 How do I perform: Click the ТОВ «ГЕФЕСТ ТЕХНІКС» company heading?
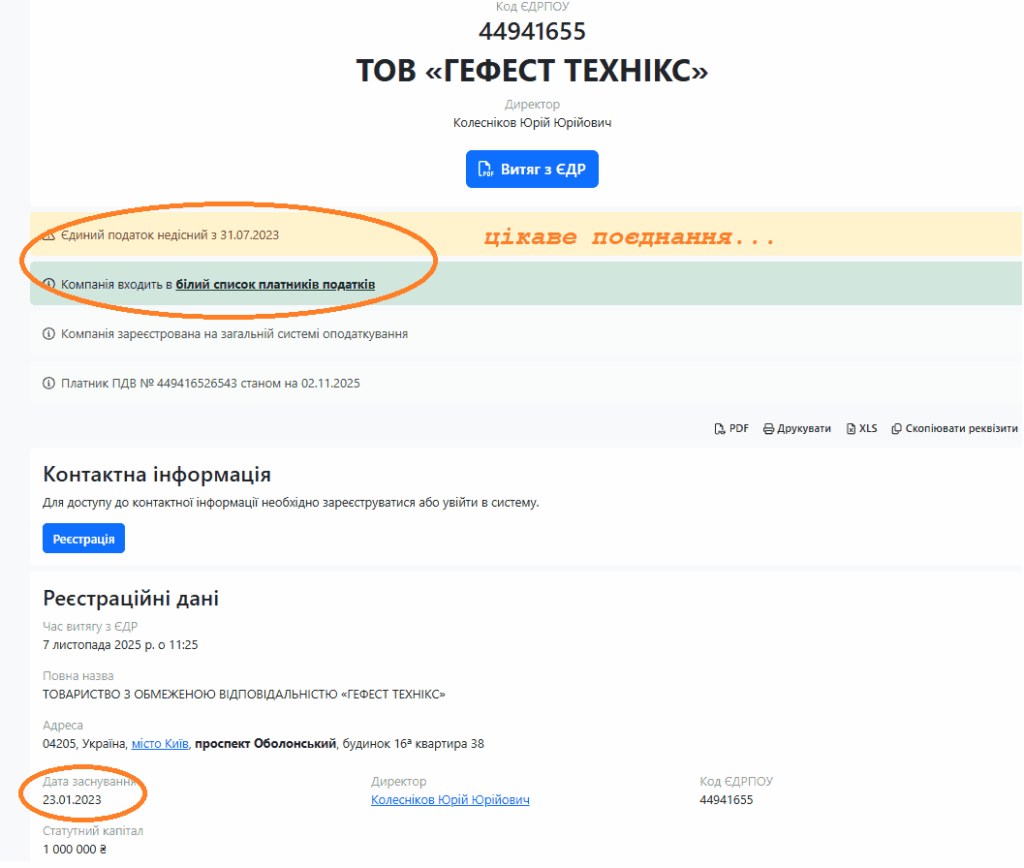(532, 71)
